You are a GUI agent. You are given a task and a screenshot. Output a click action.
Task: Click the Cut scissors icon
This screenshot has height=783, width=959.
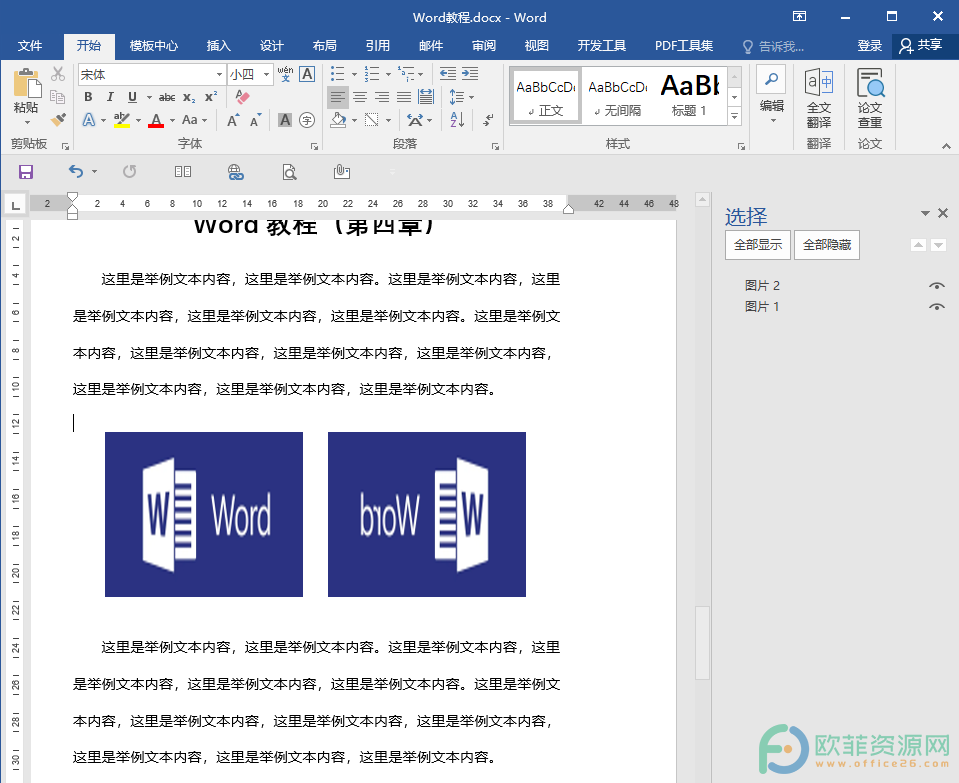point(58,74)
